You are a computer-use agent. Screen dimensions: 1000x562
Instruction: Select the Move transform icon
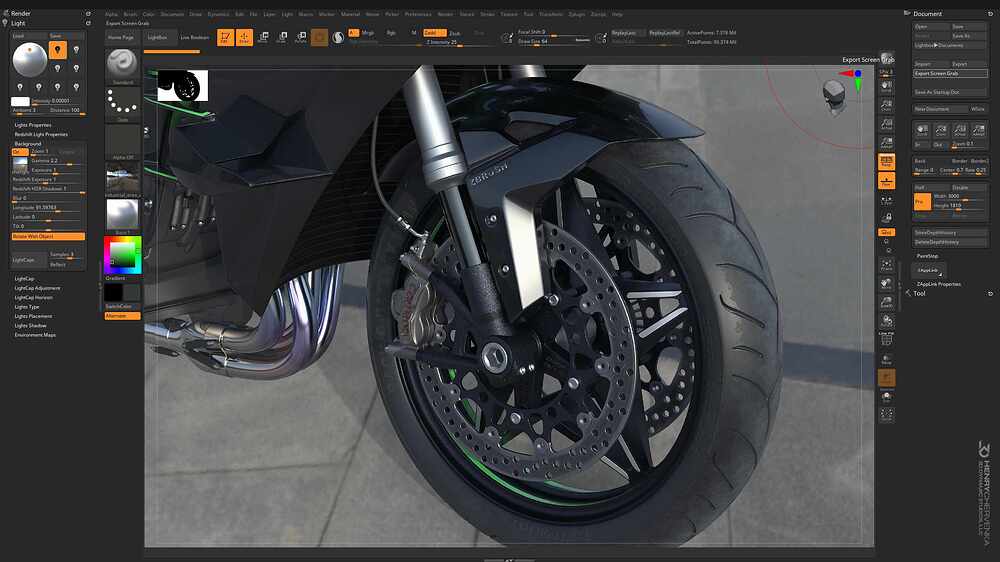pos(263,38)
